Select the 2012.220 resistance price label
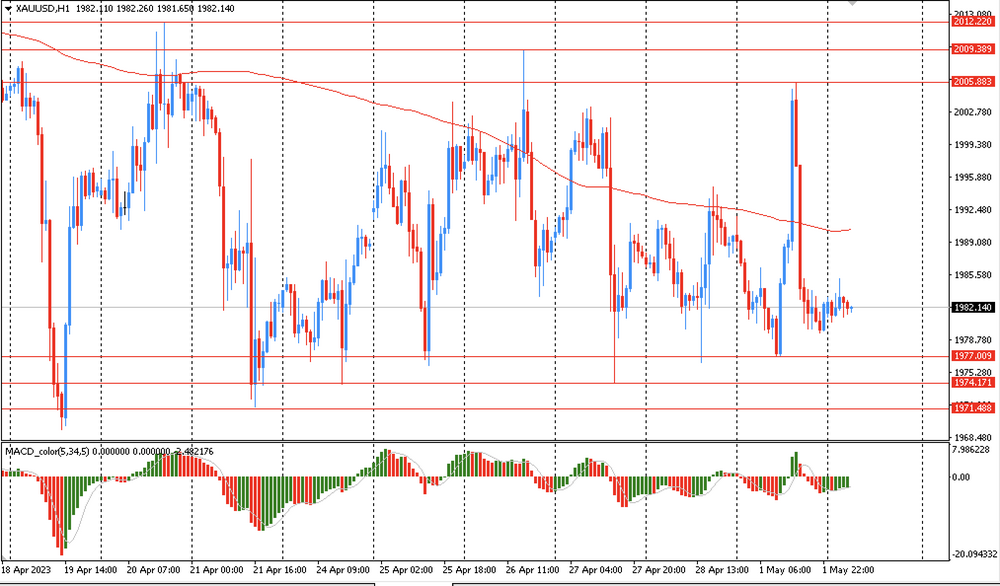This screenshot has height=586, width=1000. 973,22
